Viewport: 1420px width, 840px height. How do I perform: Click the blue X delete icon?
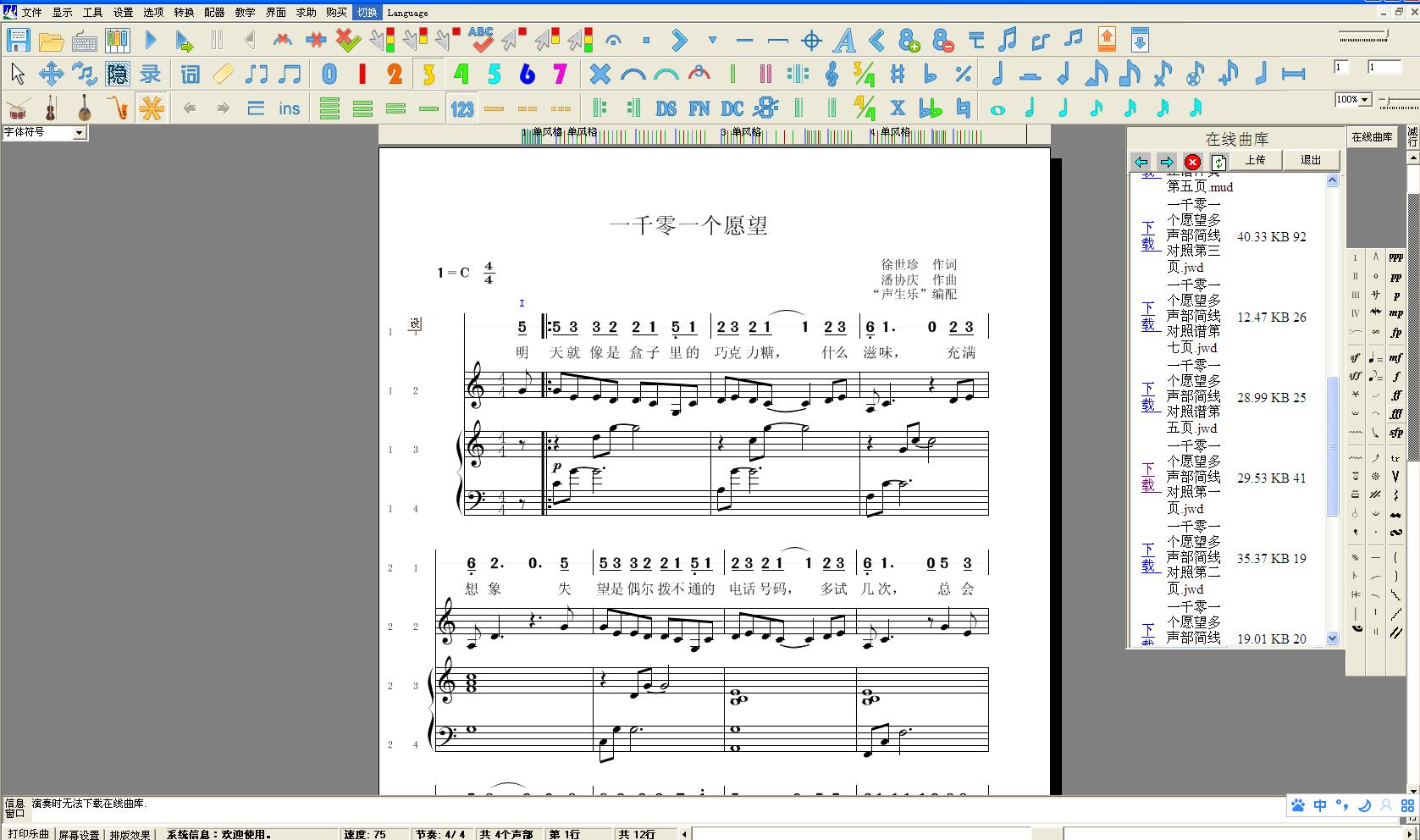click(x=599, y=74)
